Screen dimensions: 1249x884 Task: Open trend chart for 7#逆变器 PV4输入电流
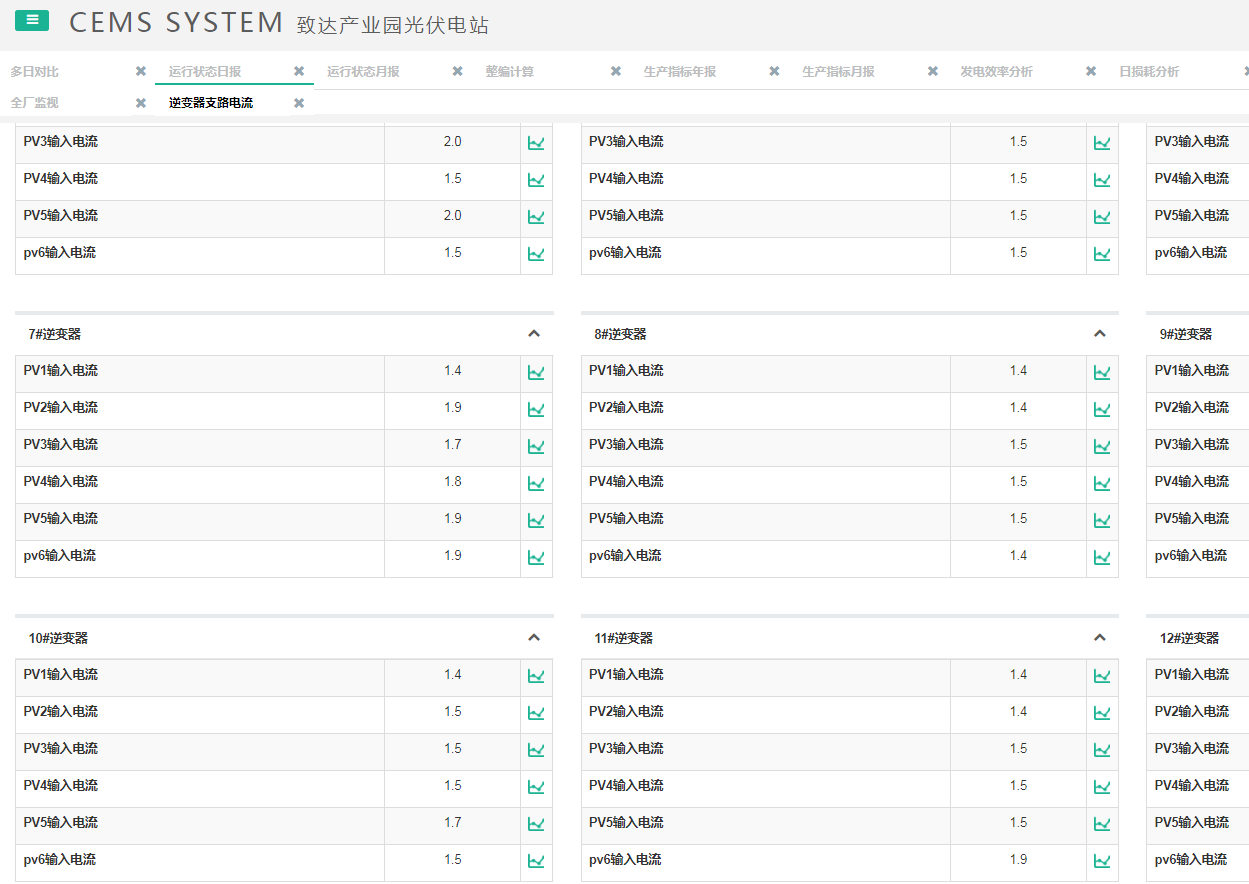(x=536, y=484)
